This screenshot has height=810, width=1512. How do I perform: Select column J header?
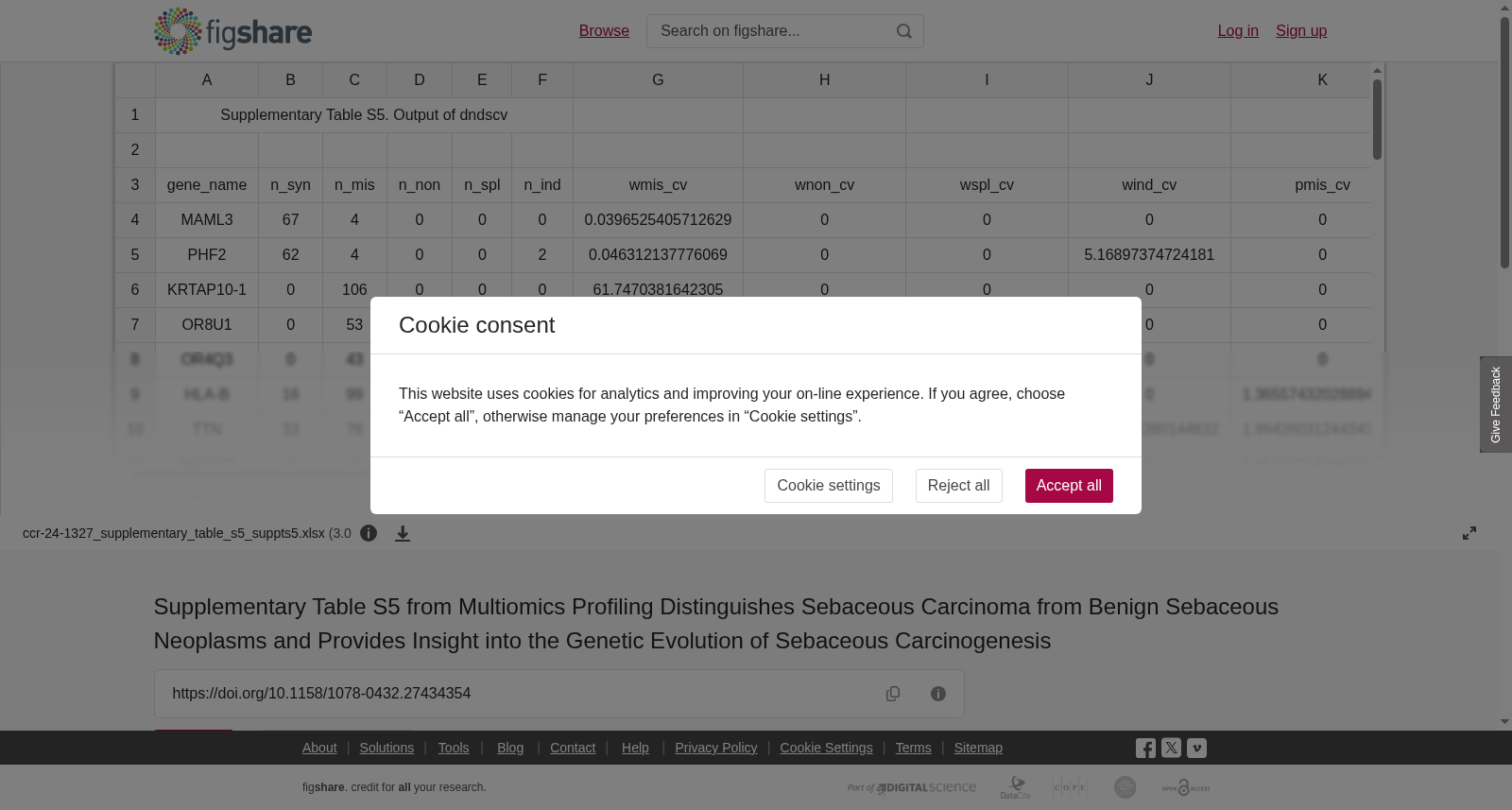click(x=1149, y=80)
